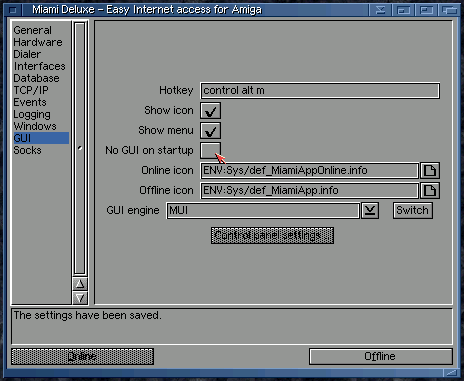
Task: Click the window zoom gadget in title bar
Action: point(426,10)
